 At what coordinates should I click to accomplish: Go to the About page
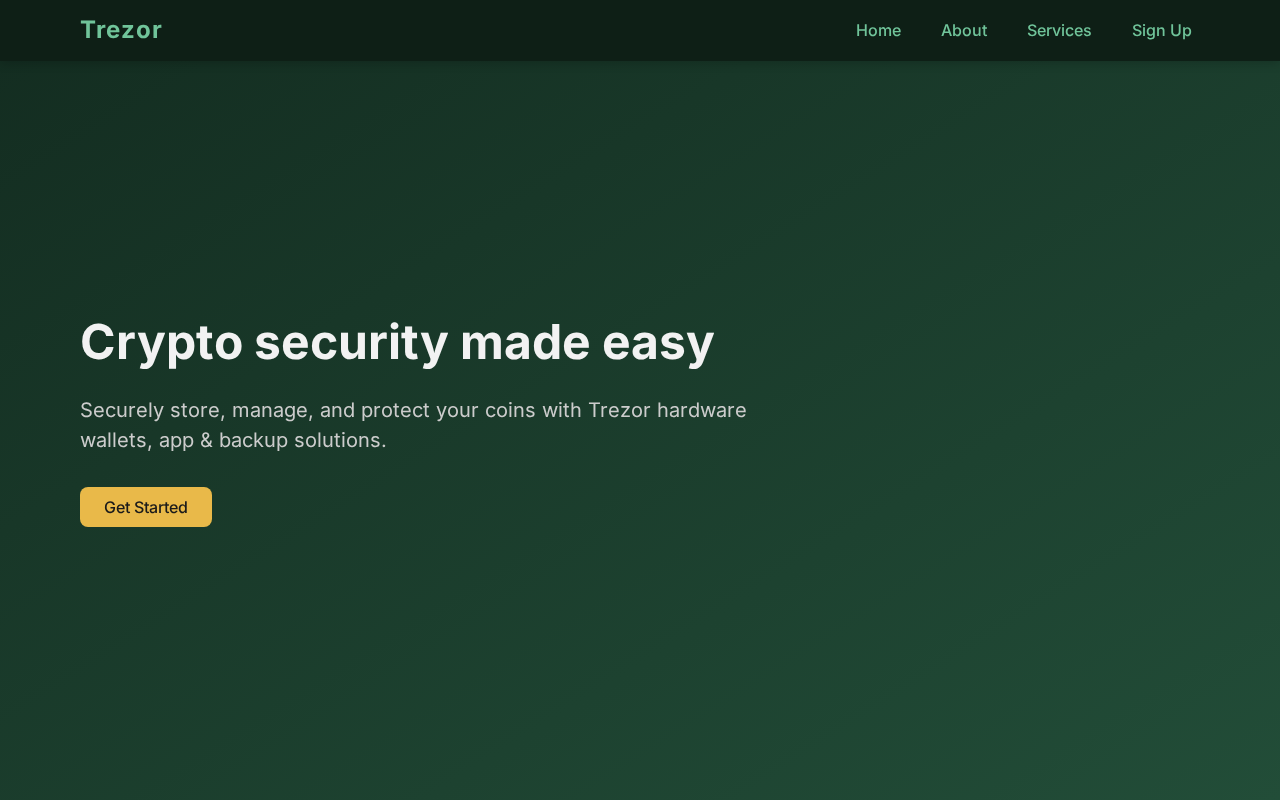pyautogui.click(x=964, y=30)
